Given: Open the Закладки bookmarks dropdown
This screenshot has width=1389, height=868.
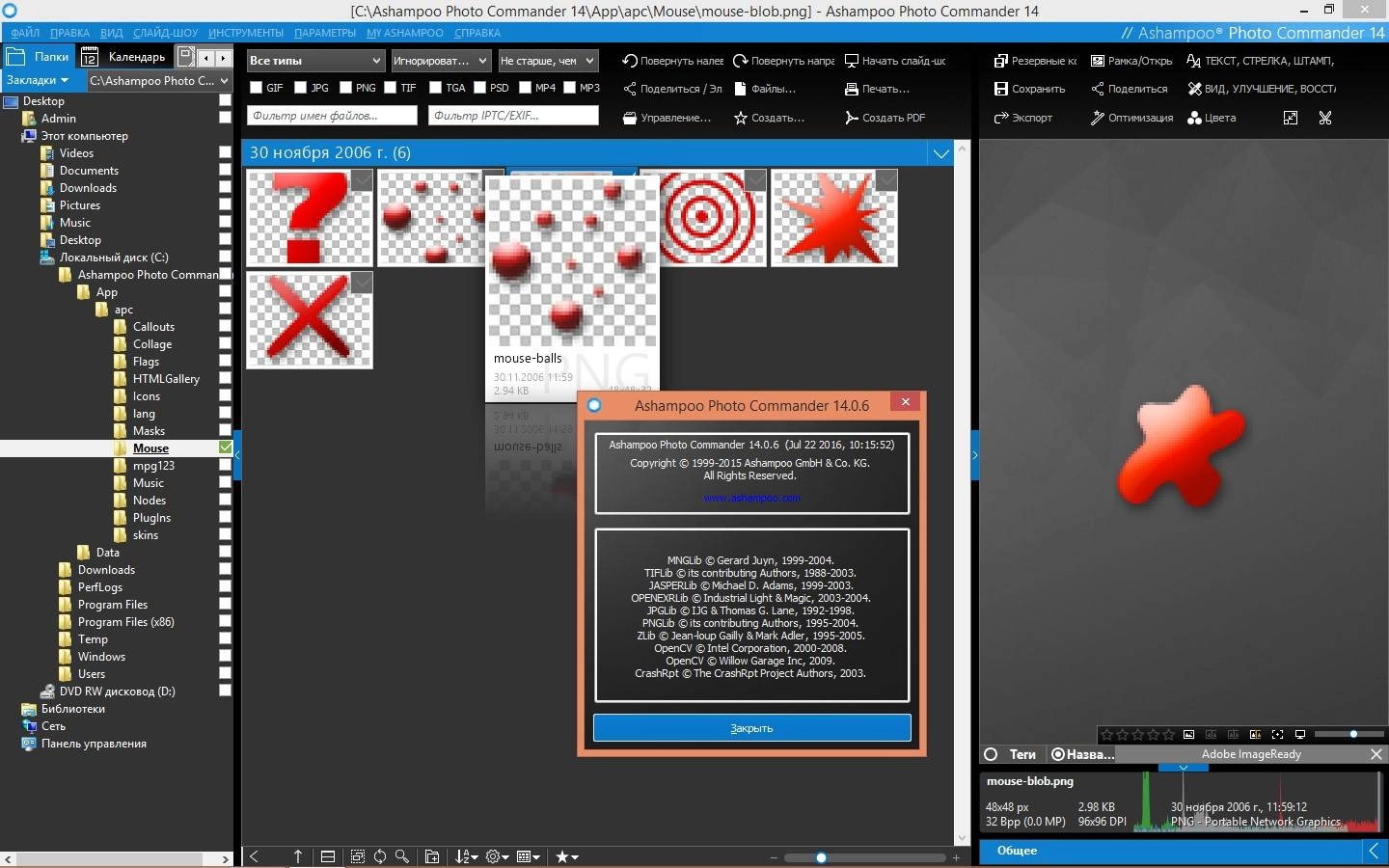Looking at the screenshot, I should (39, 80).
